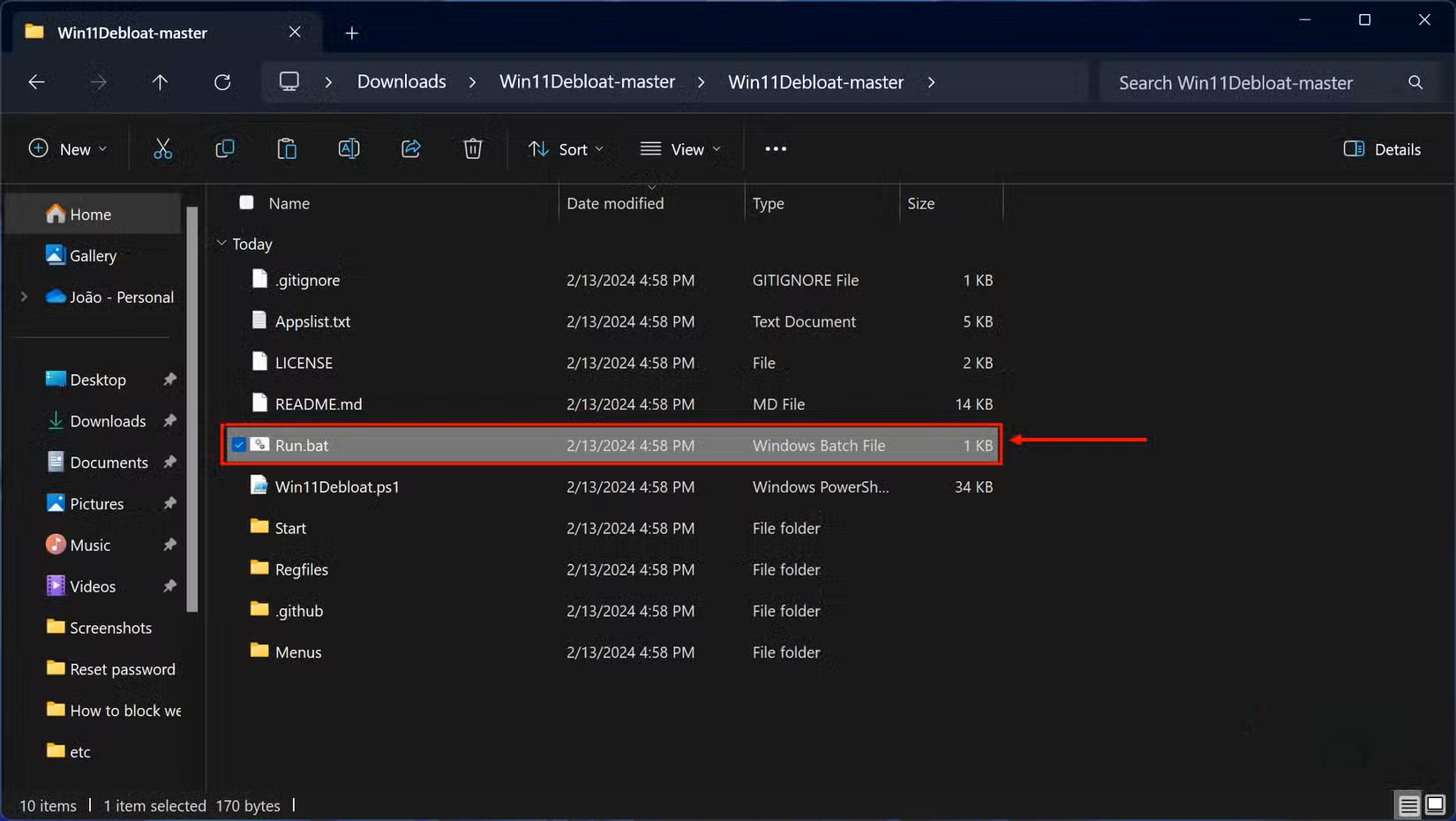The height and width of the screenshot is (821, 1456).
Task: Refresh the current folder view
Action: pos(222,82)
